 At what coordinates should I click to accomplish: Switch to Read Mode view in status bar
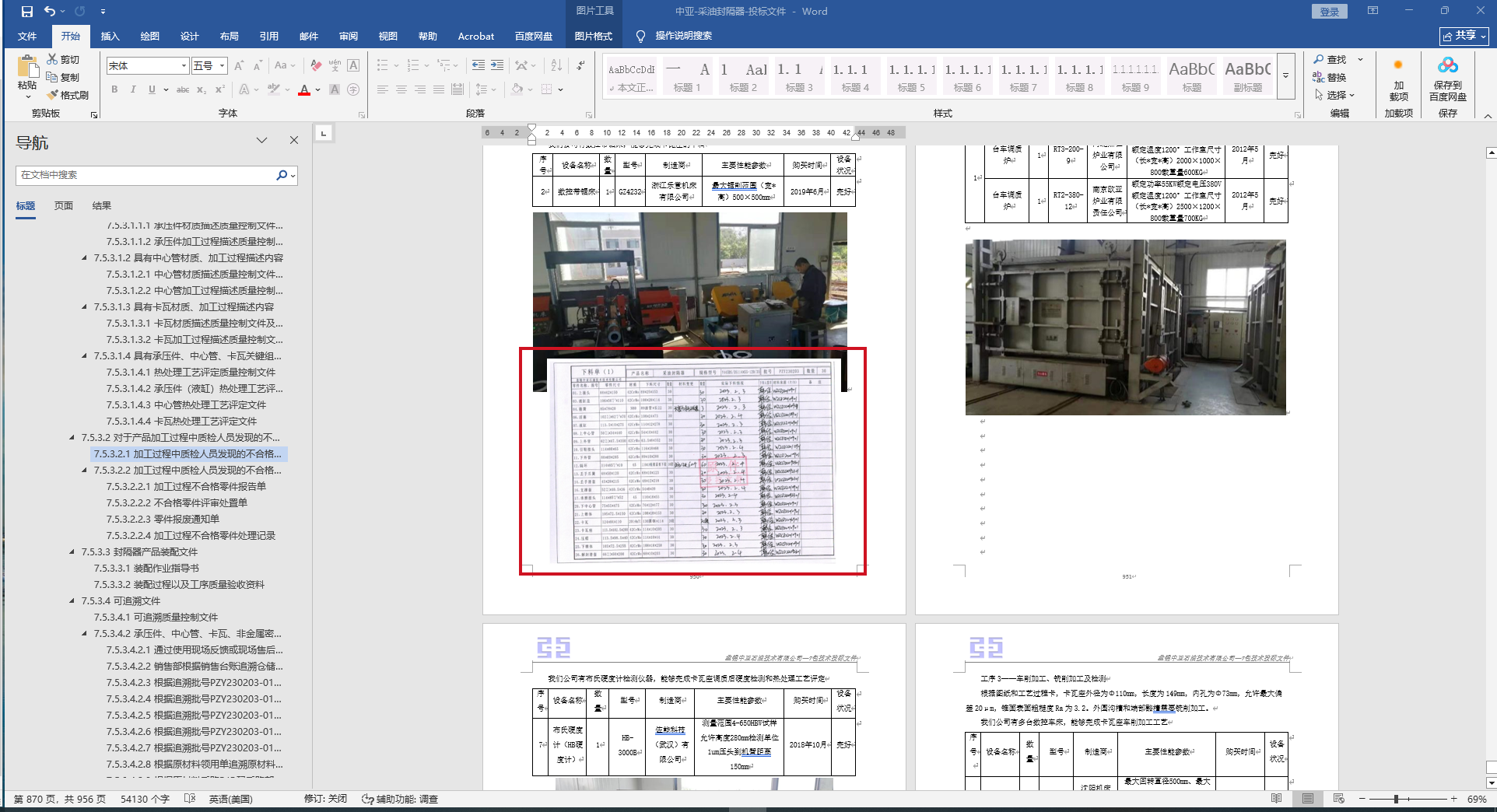(1276, 799)
